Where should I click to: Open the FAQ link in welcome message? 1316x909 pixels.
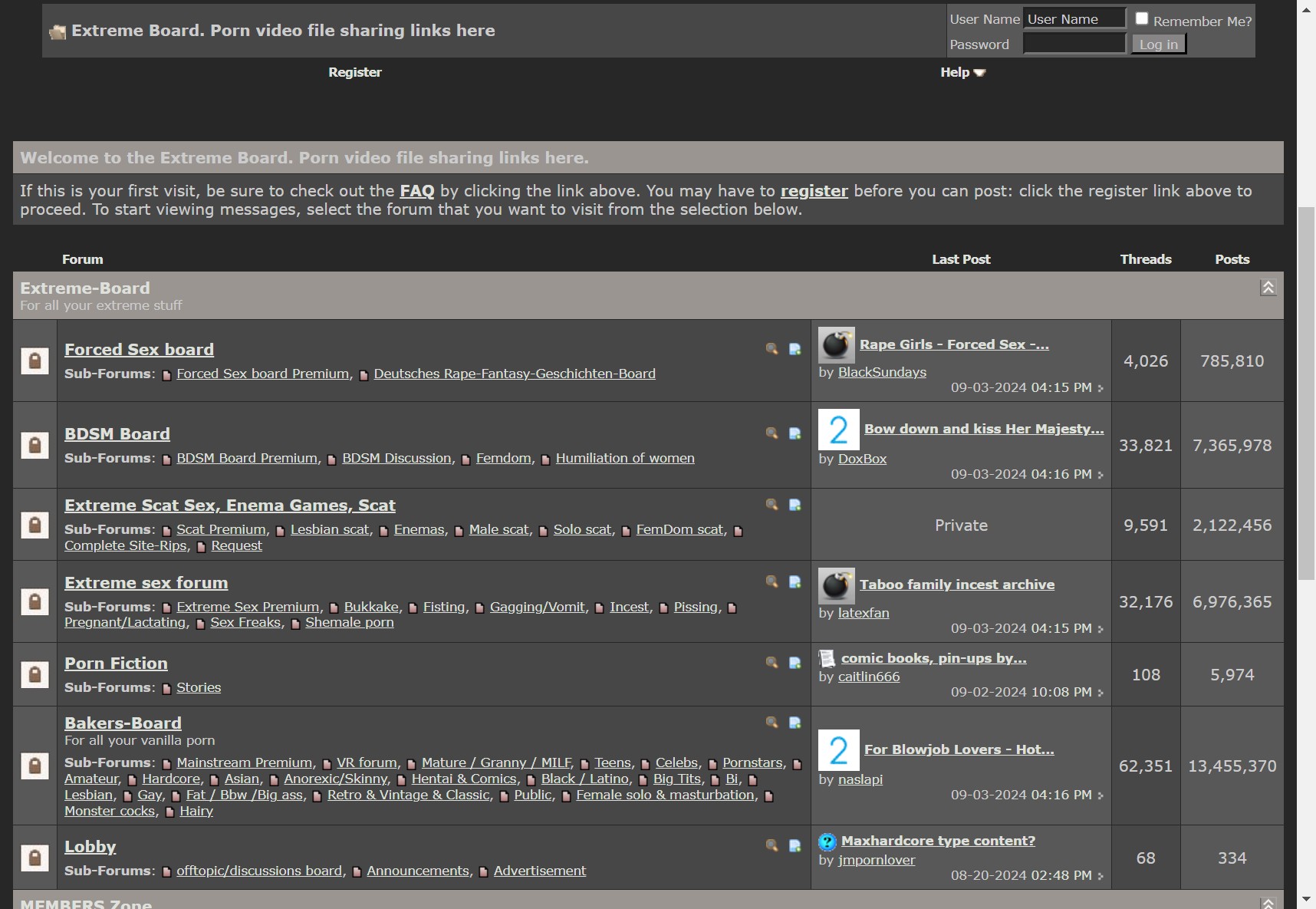click(x=416, y=191)
